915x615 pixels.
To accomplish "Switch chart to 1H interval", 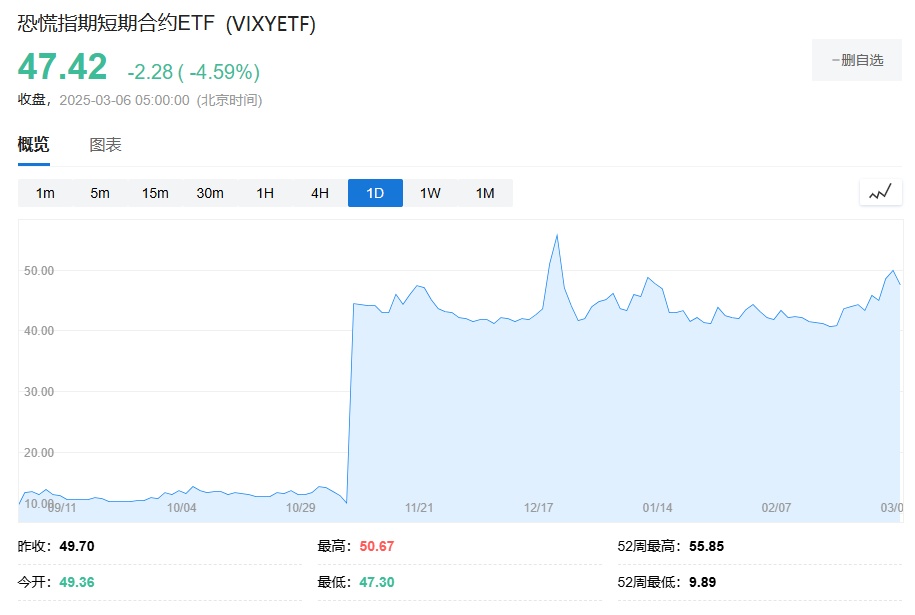I will [265, 193].
